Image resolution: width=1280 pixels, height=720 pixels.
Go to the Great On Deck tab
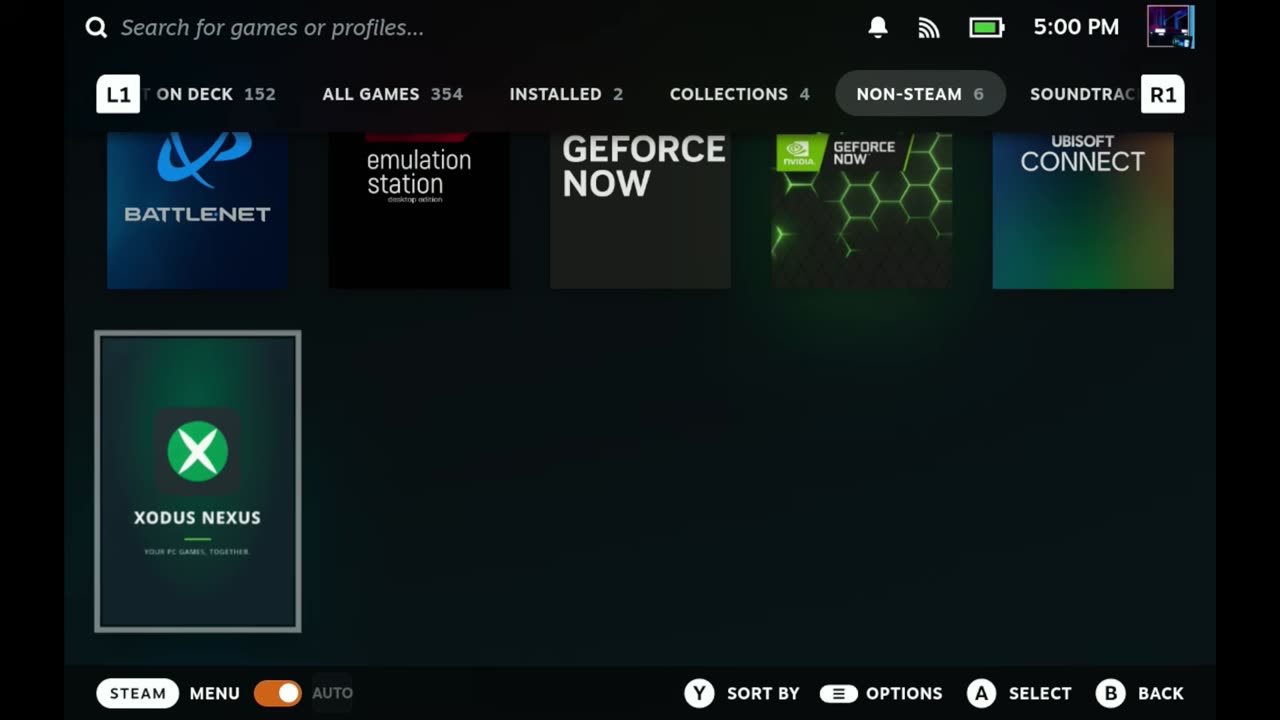[208, 94]
